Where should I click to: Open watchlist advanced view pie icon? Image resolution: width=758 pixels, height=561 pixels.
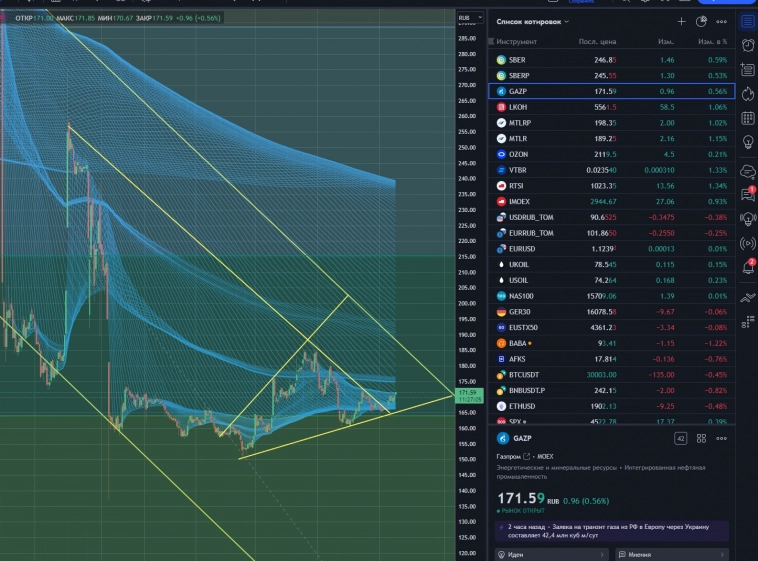(x=702, y=21)
